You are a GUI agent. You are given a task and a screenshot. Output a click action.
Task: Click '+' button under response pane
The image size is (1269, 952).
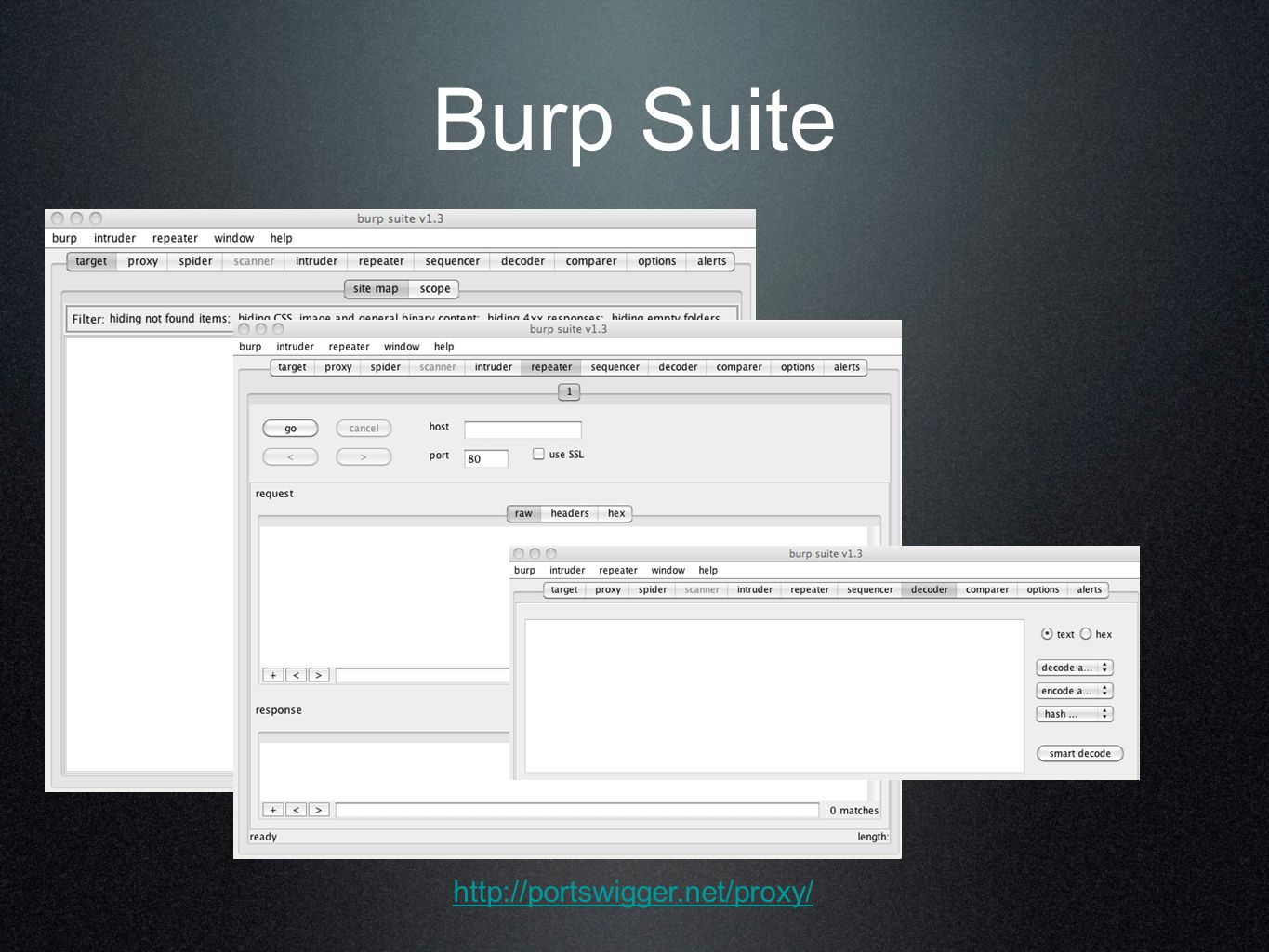click(x=273, y=810)
